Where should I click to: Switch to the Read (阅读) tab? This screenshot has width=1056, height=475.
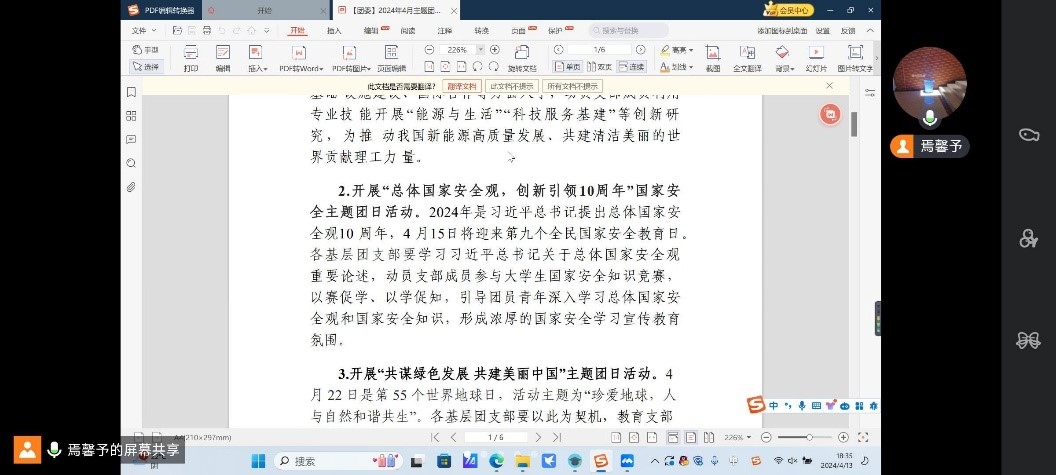(407, 30)
